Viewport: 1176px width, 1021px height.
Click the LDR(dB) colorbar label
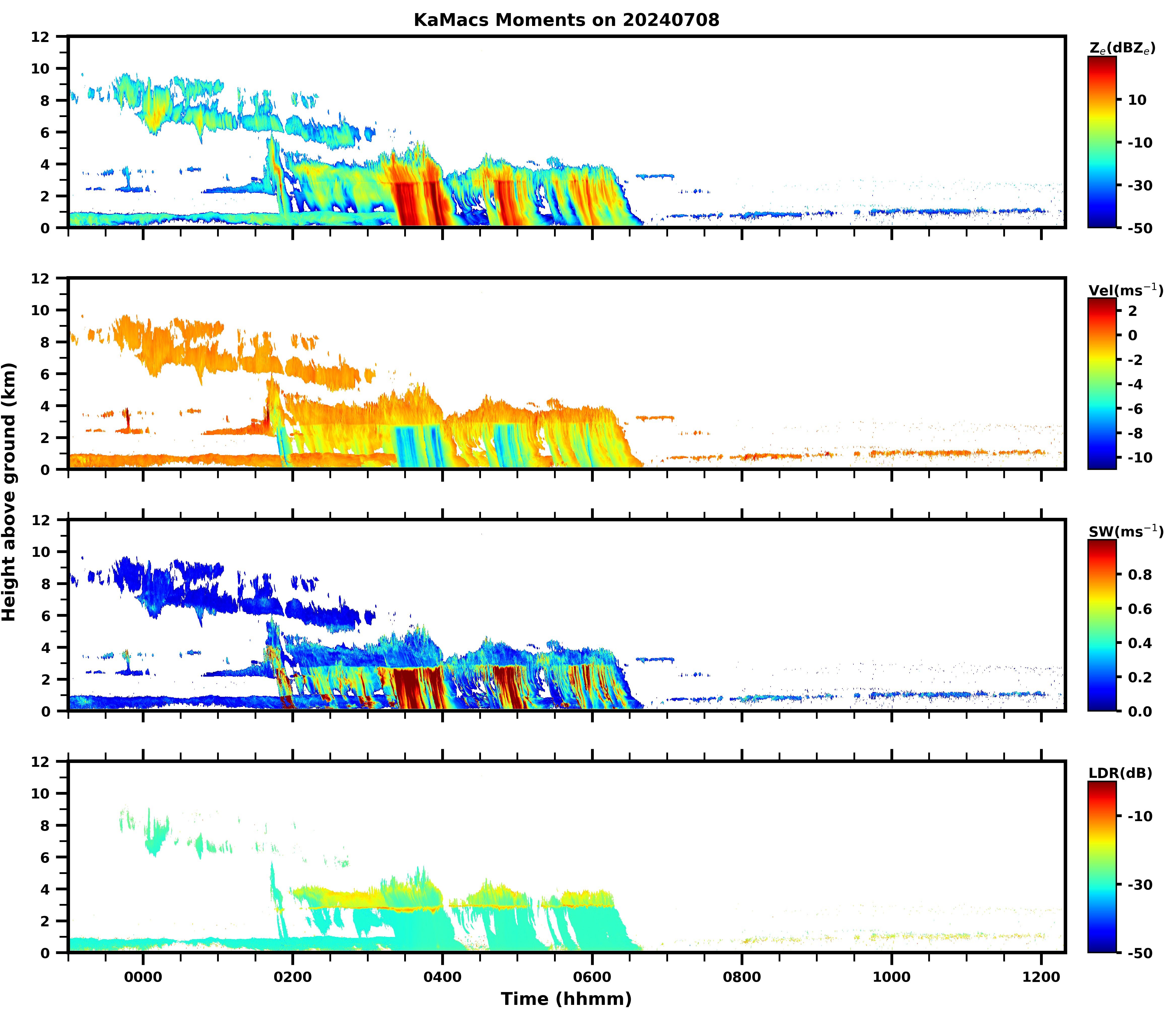click(1120, 773)
